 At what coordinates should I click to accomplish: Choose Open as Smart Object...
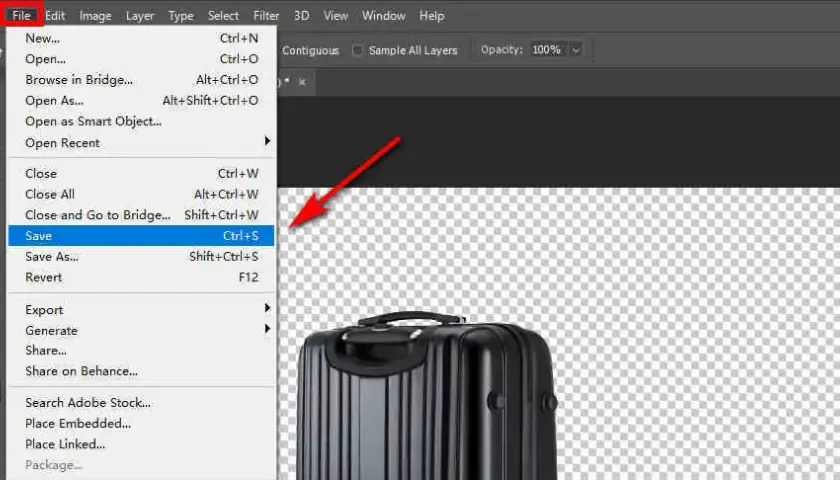tap(141, 122)
